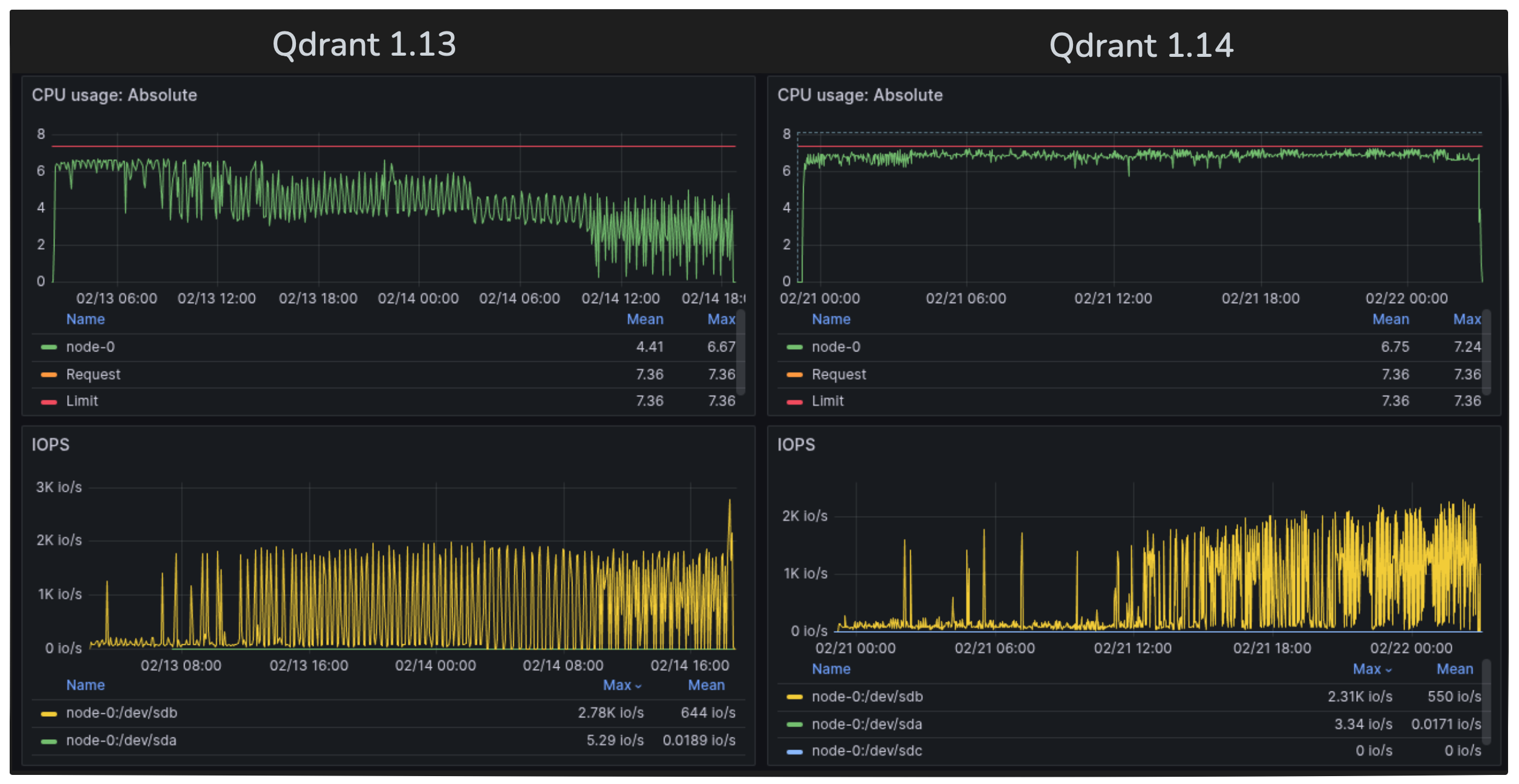
Task: Open the Max sort dropdown in Qdrant 1.14 IOPS legend
Action: click(1372, 669)
